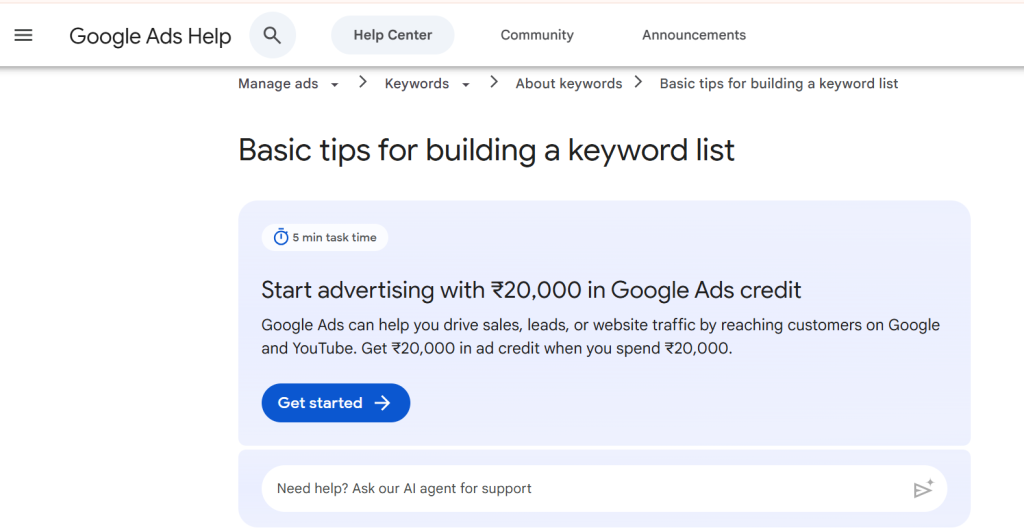Click the search magnifier icon
This screenshot has width=1024, height=532.
[x=272, y=35]
